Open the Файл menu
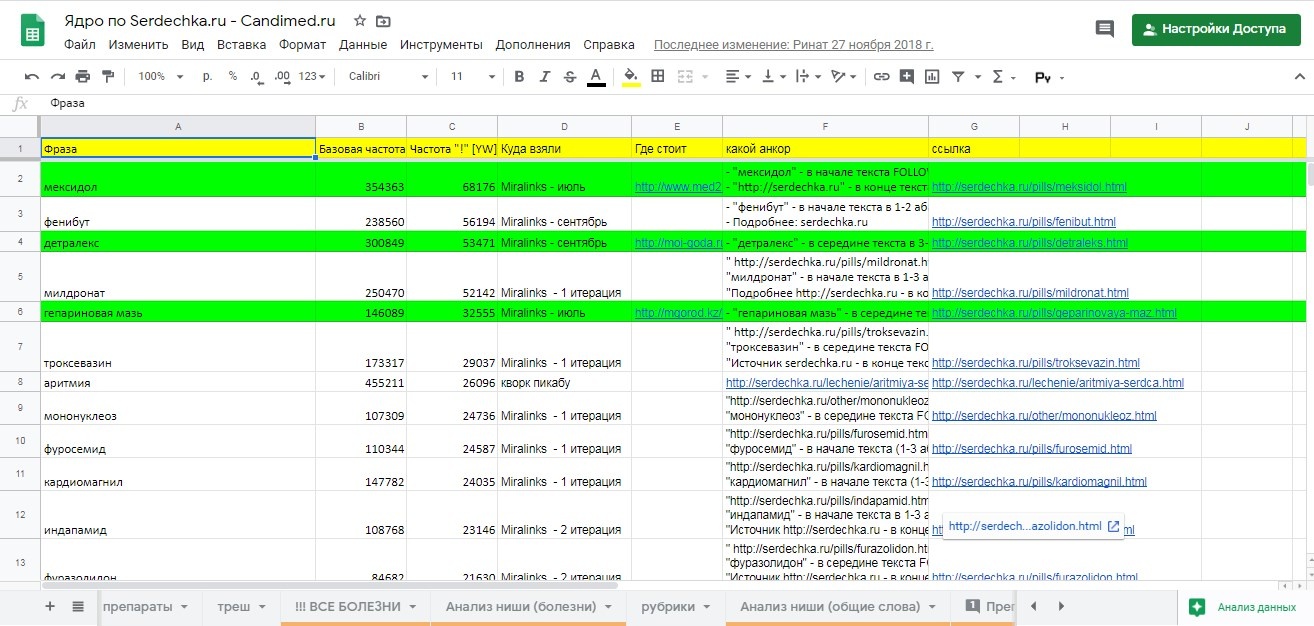Screen dimensions: 1314x626 (x=80, y=44)
